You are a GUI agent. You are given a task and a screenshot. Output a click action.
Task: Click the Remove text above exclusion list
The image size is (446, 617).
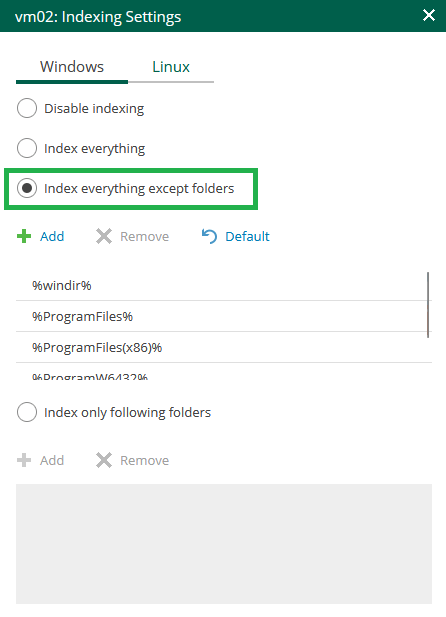pos(144,236)
